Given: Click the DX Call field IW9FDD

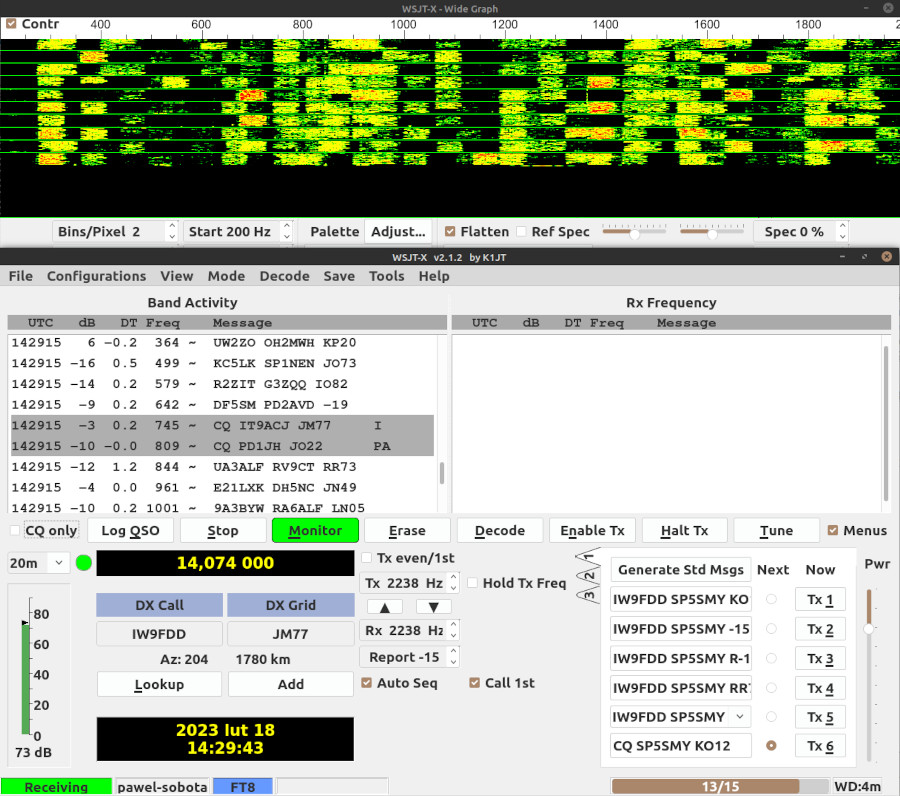Looking at the screenshot, I should click(159, 634).
